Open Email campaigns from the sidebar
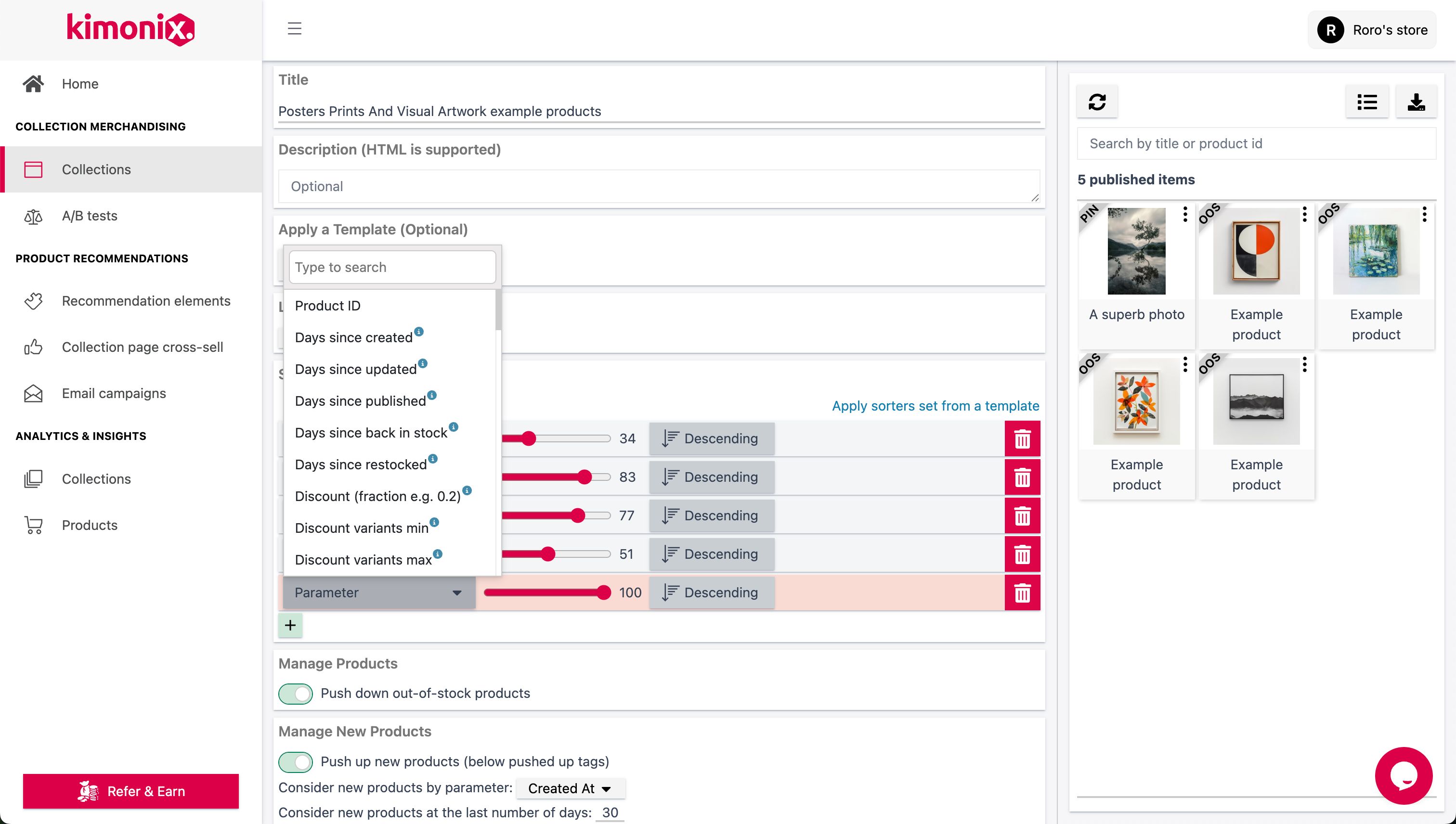The image size is (1456, 824). point(113,393)
